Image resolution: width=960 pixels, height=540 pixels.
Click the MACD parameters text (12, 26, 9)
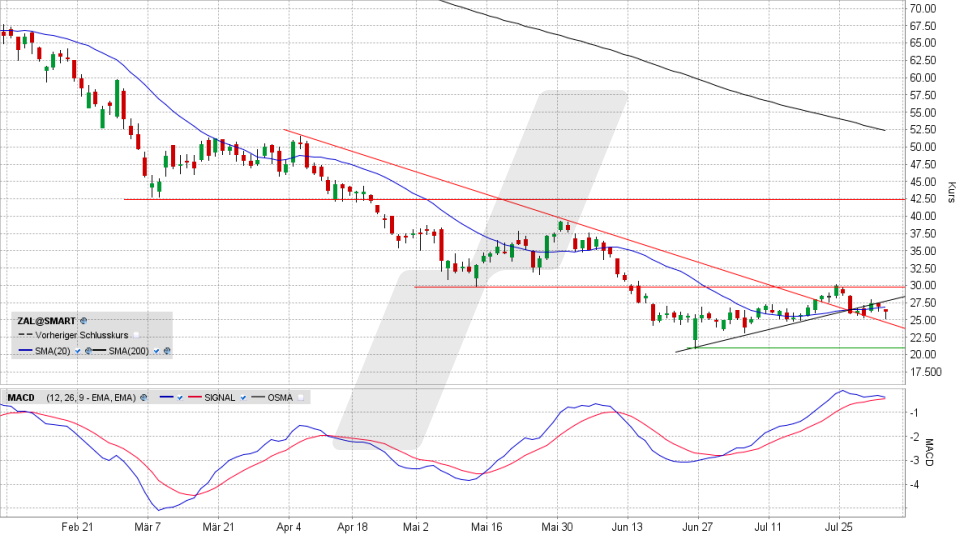(x=89, y=397)
